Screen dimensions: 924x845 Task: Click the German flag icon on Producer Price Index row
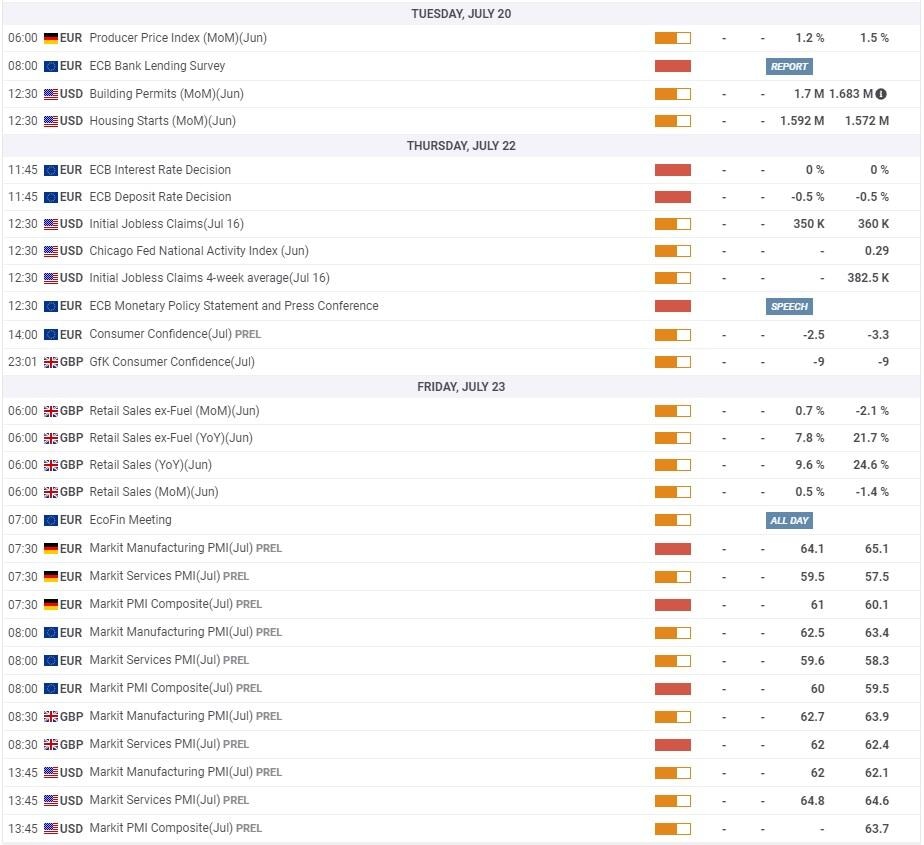[51, 37]
